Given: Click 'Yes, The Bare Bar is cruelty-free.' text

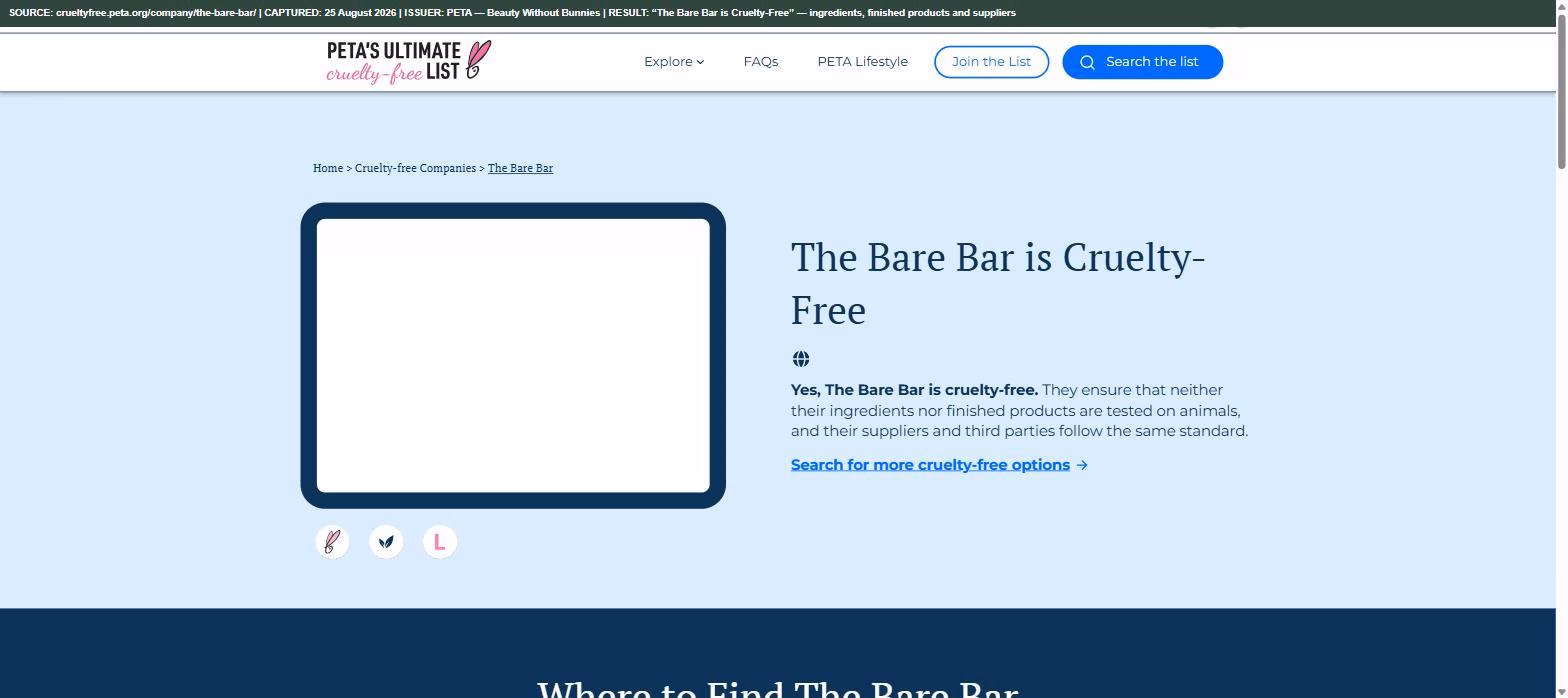Looking at the screenshot, I should (914, 390).
